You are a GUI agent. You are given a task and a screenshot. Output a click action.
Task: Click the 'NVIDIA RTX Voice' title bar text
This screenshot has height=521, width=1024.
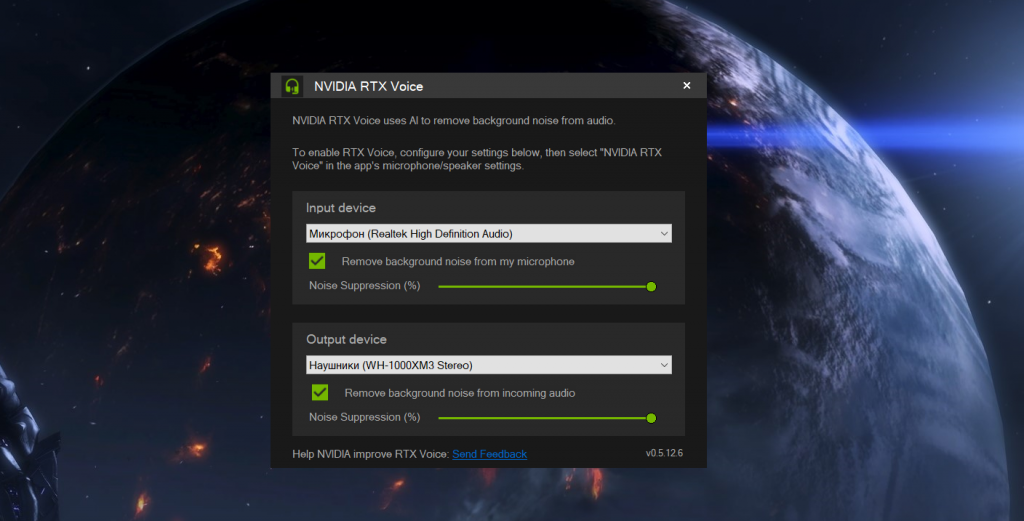[368, 86]
